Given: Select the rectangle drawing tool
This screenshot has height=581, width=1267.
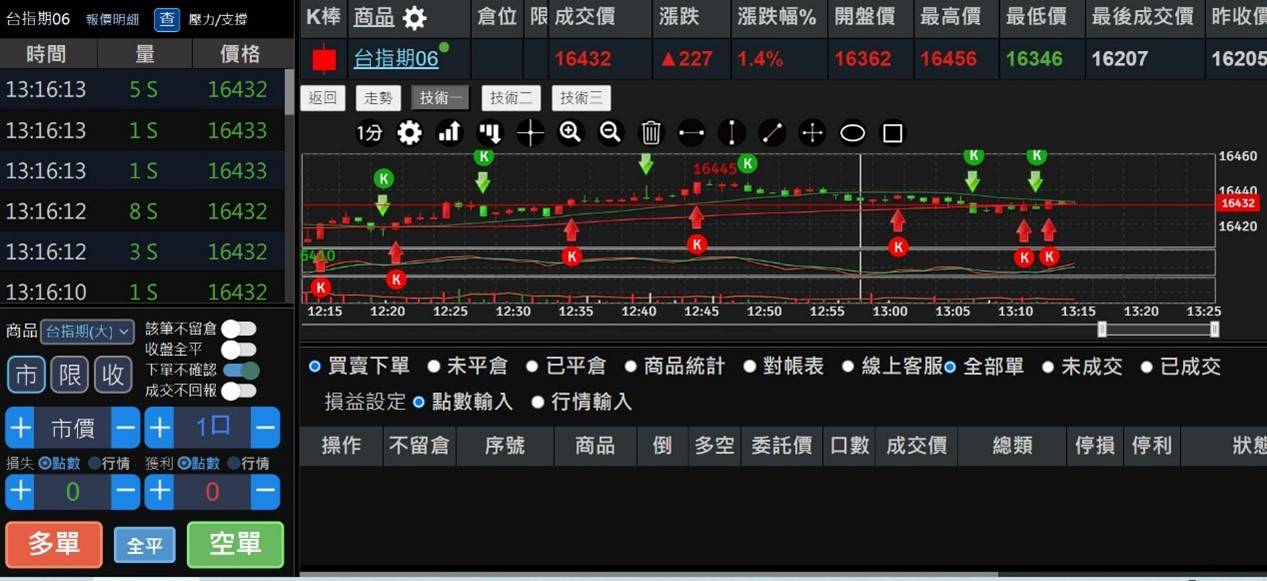Looking at the screenshot, I should [893, 133].
